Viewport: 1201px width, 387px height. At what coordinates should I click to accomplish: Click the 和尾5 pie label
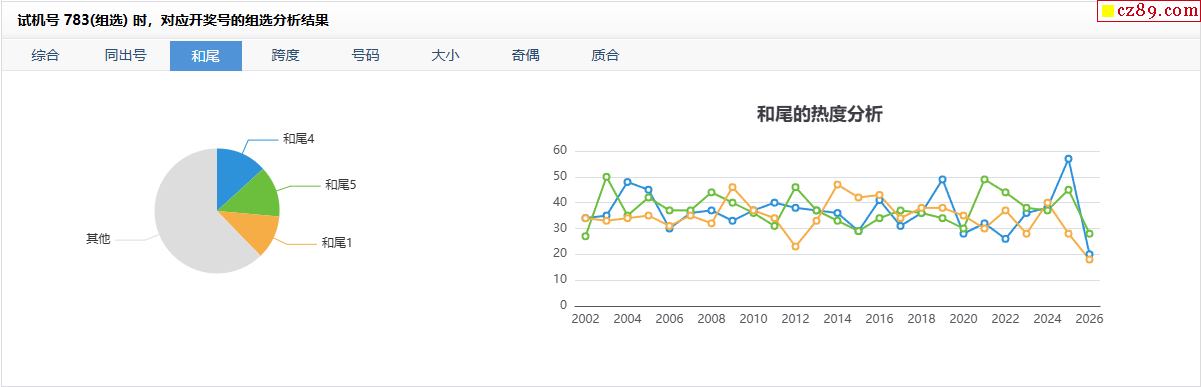click(341, 185)
